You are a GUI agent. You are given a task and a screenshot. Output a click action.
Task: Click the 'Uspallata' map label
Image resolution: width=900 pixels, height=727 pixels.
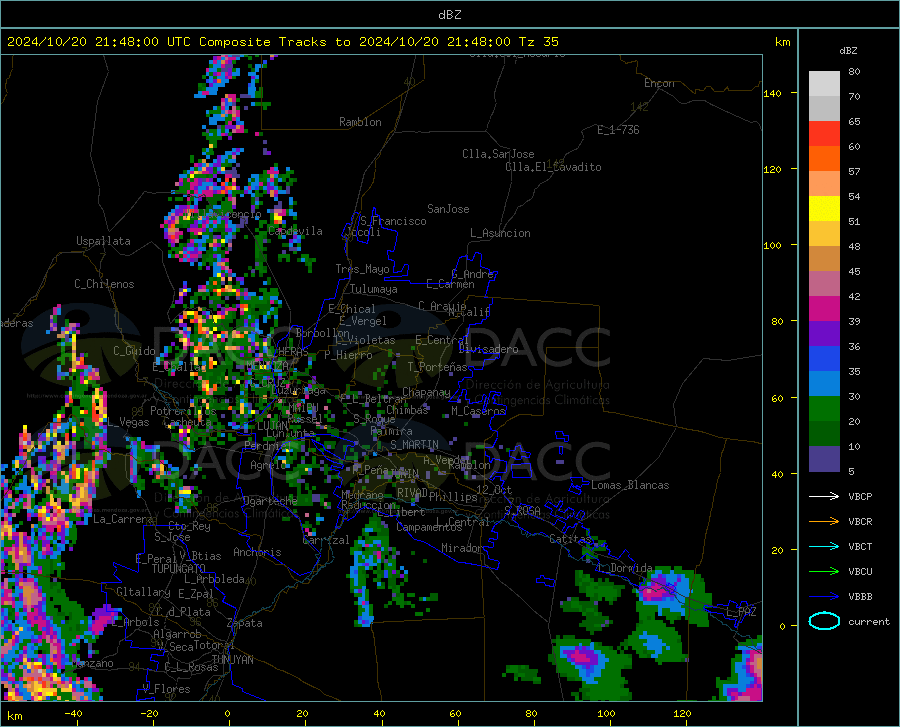(x=103, y=241)
